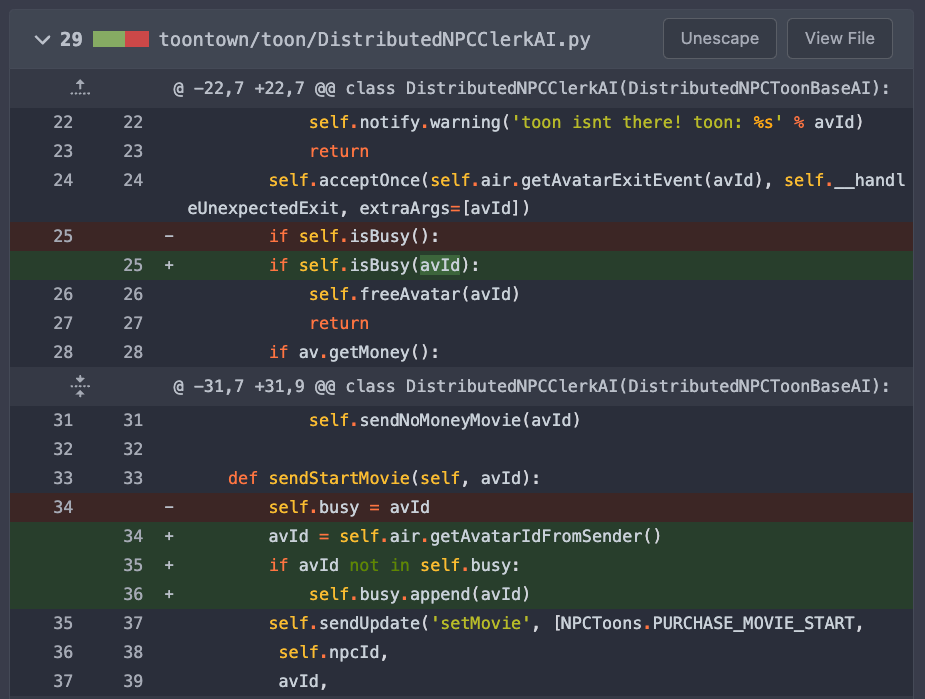Click the Unescape button

[720, 38]
